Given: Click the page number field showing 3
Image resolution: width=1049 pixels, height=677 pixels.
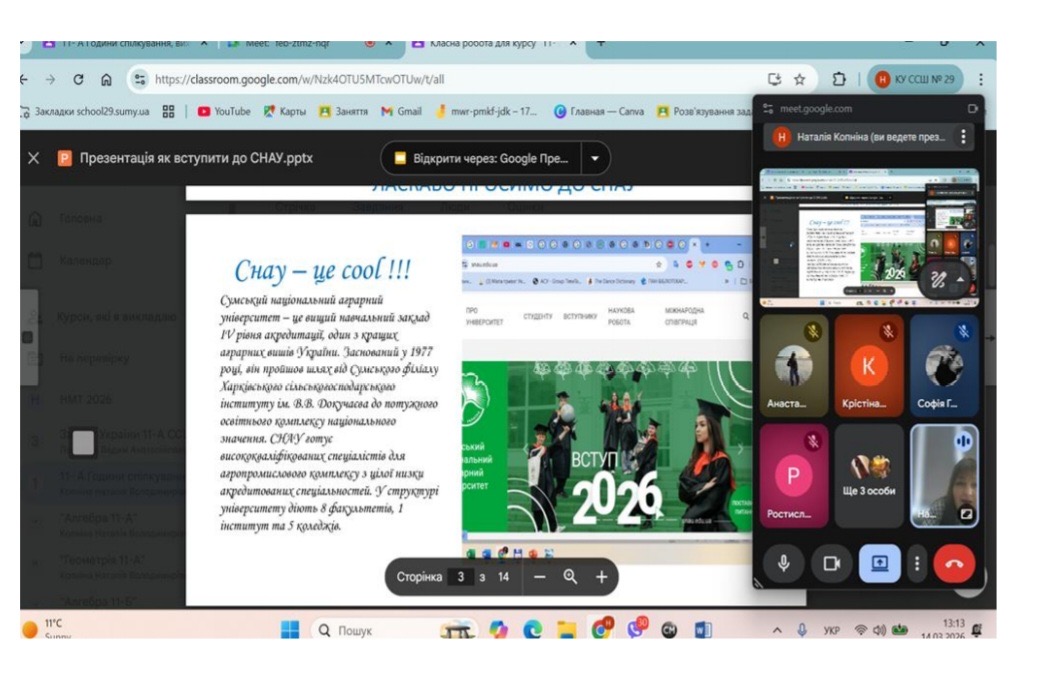Looking at the screenshot, I should [x=461, y=577].
